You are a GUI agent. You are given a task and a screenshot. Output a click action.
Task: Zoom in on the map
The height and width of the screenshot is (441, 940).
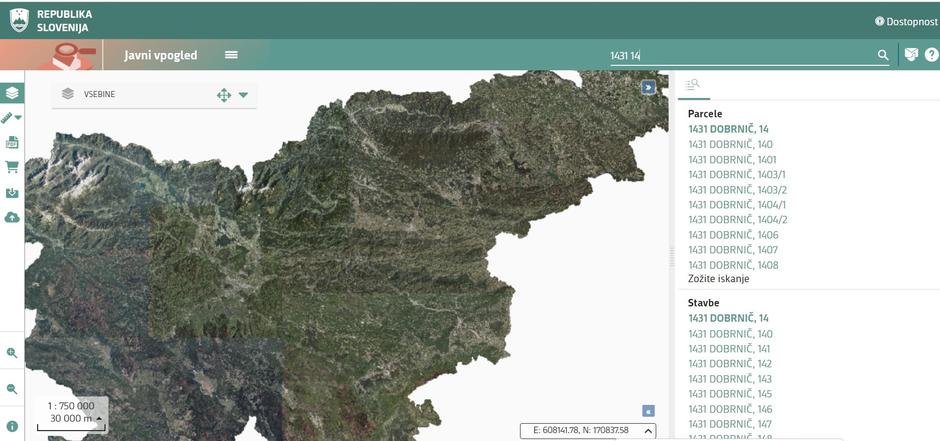(x=12, y=353)
